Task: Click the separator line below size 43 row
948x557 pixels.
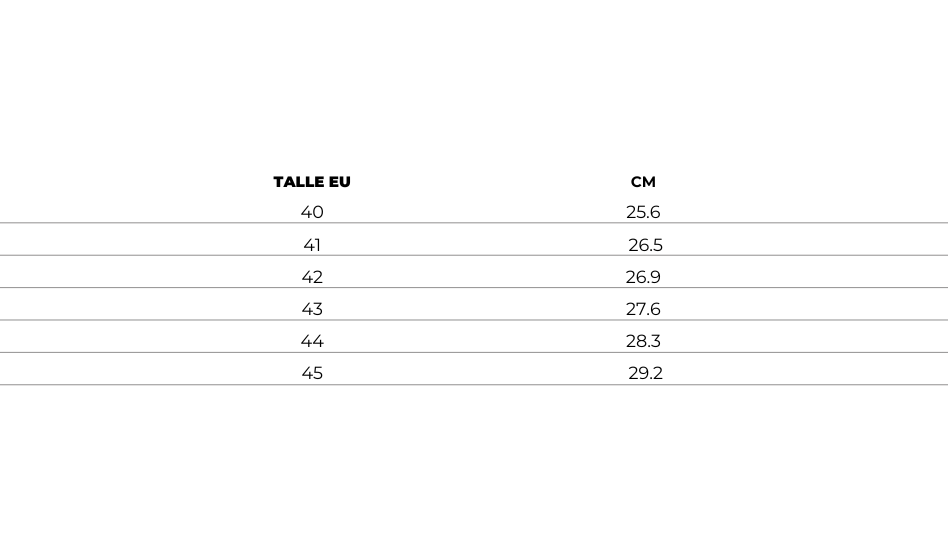Action: [x=474, y=320]
